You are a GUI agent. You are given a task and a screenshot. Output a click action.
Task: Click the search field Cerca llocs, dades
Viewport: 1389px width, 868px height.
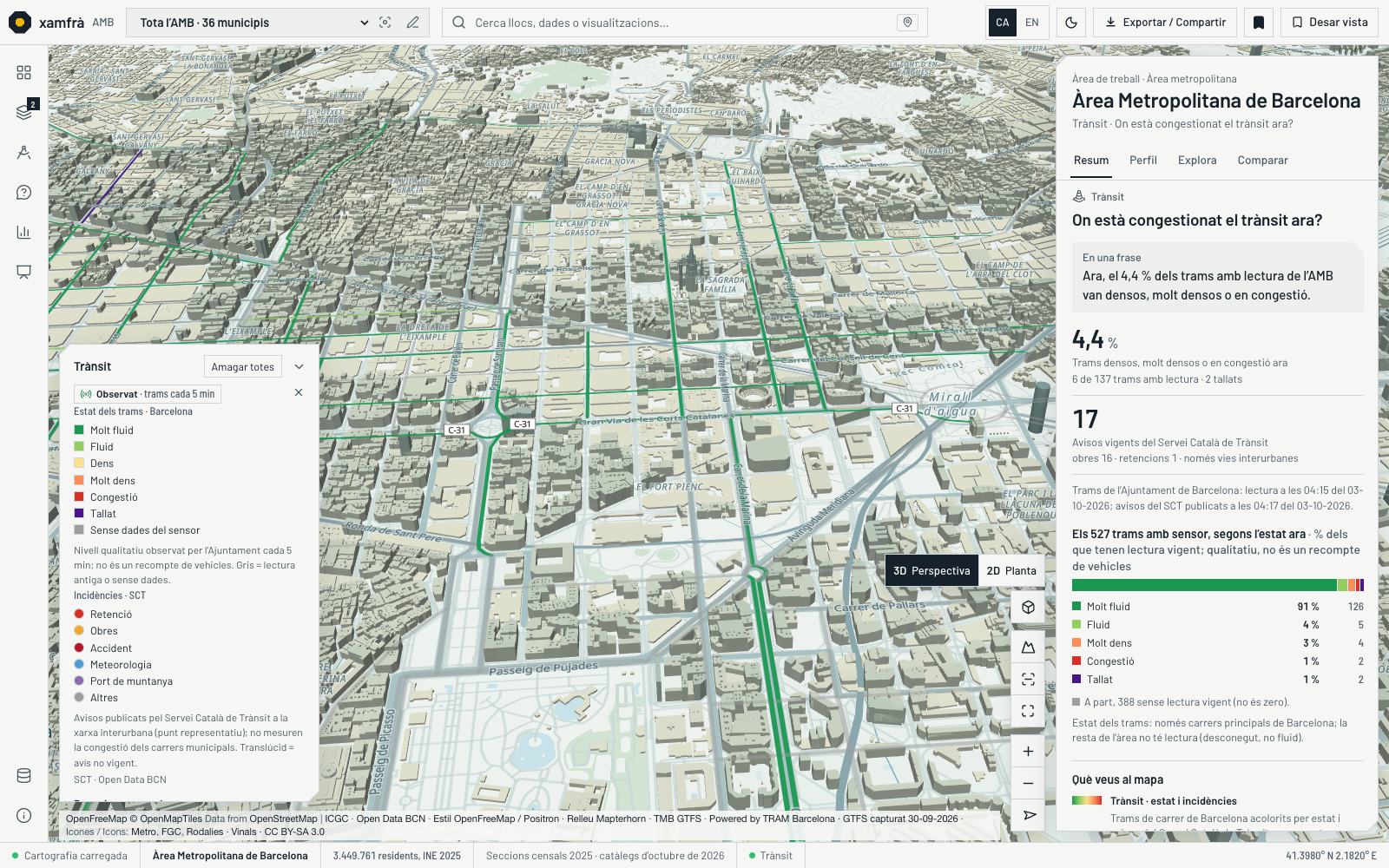click(x=685, y=23)
